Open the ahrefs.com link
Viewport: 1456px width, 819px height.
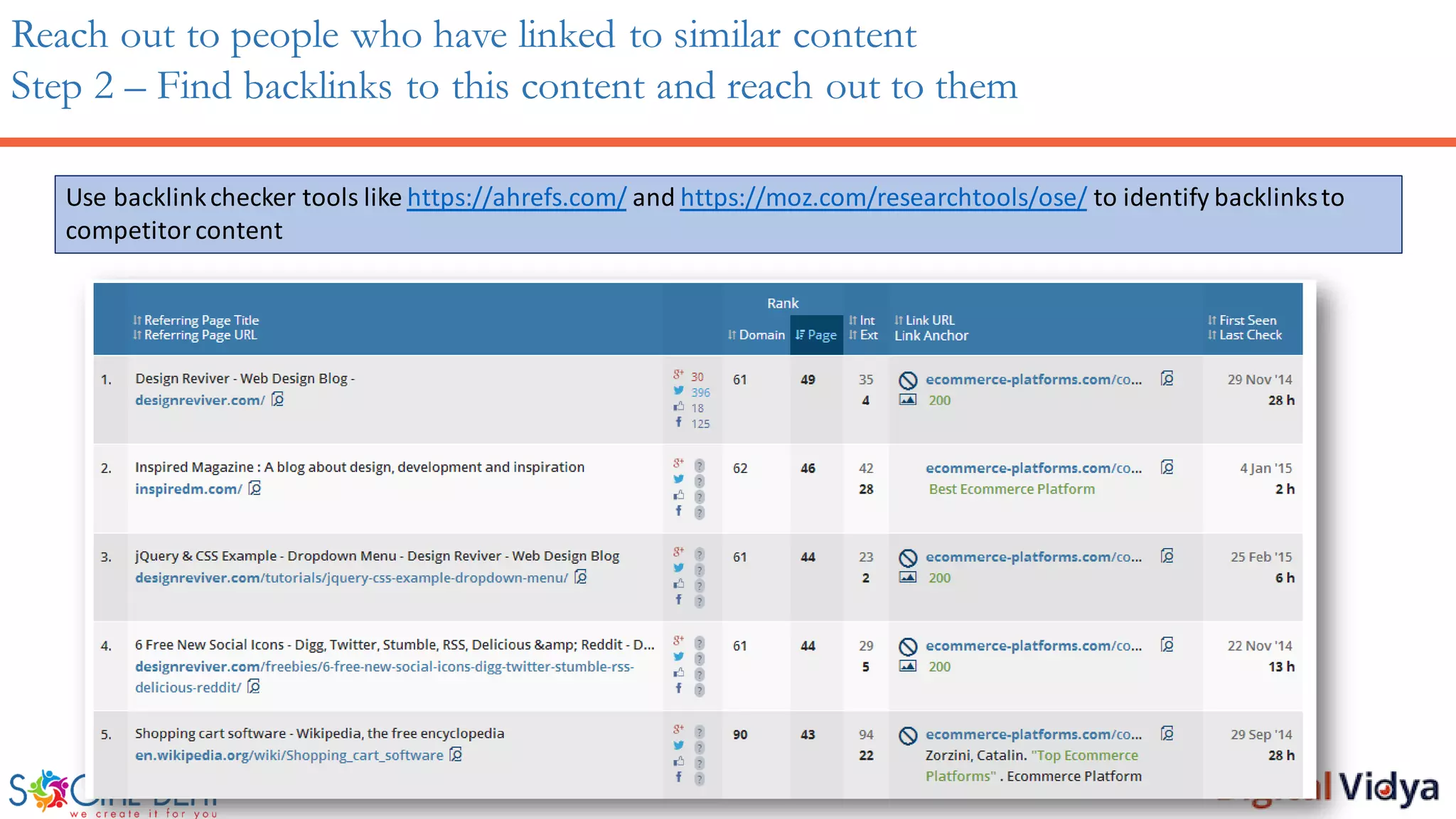(517, 197)
